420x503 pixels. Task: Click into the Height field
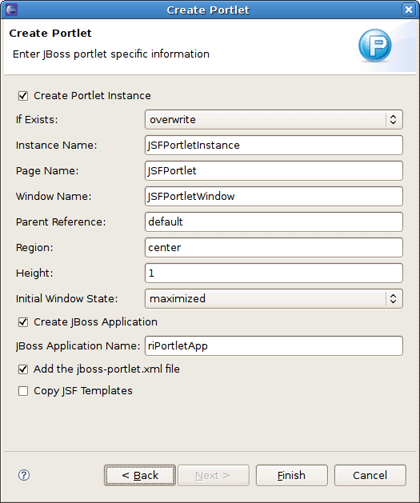click(x=274, y=273)
